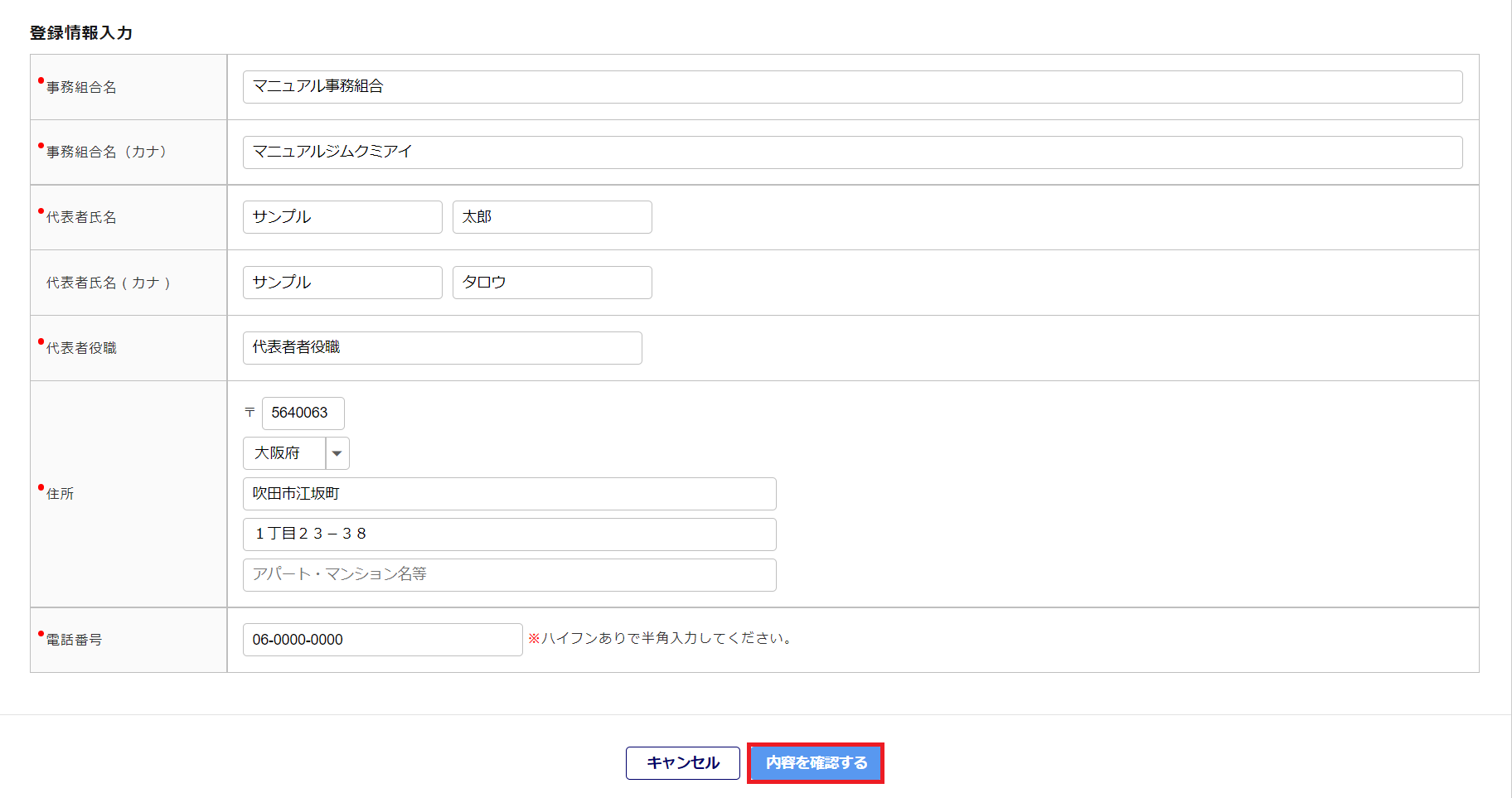Open the 大阪府 prefecture dropdown
The height and width of the screenshot is (798, 1512).
[x=296, y=453]
